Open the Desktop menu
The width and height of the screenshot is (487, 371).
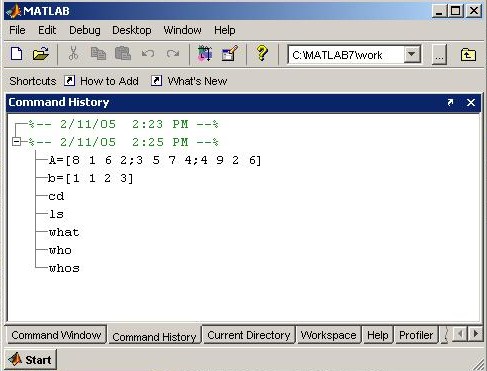pos(132,30)
